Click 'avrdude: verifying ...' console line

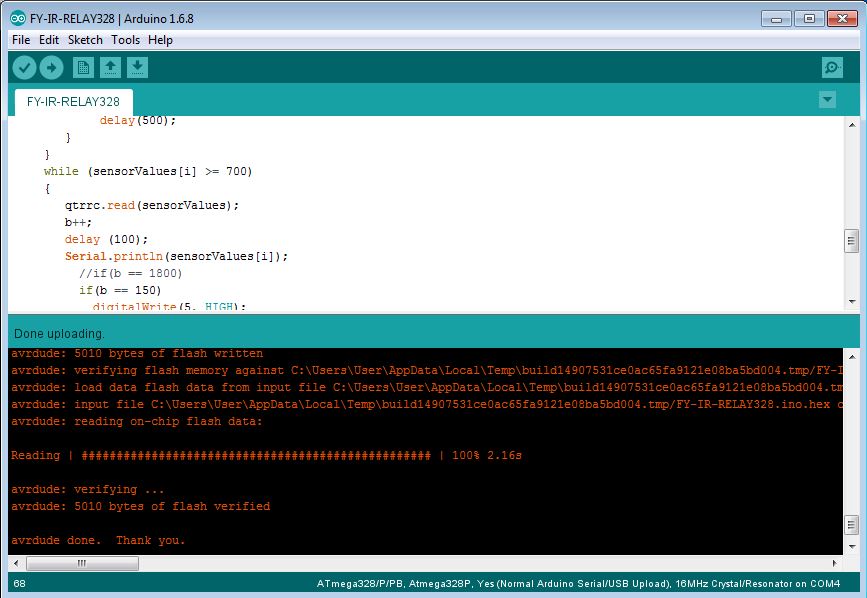point(87,489)
